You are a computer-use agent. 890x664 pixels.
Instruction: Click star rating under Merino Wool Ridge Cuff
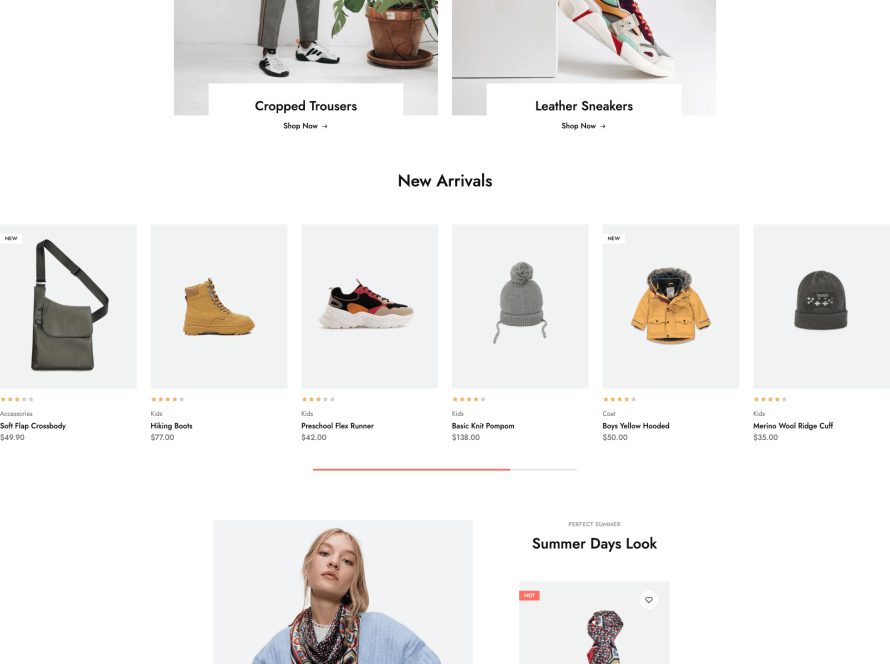(770, 400)
